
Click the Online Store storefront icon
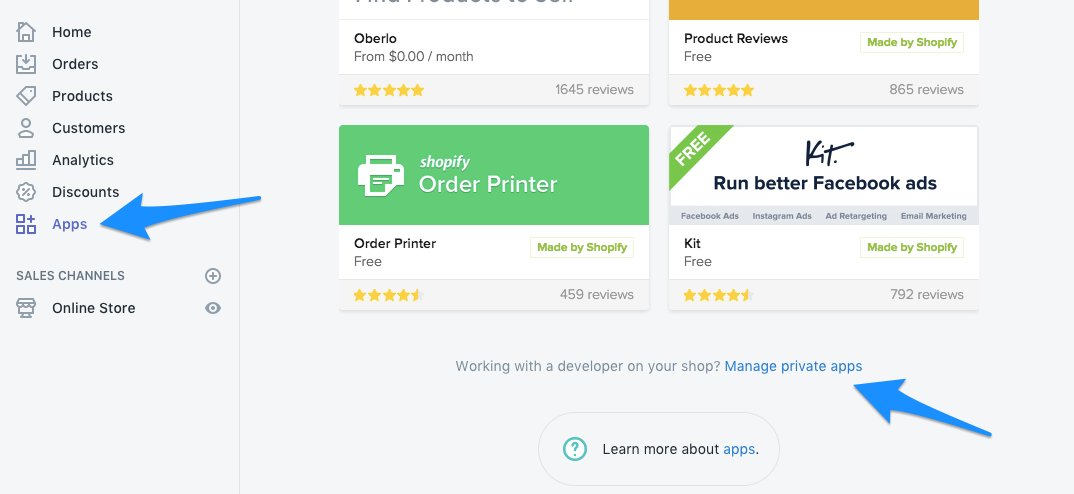point(26,308)
